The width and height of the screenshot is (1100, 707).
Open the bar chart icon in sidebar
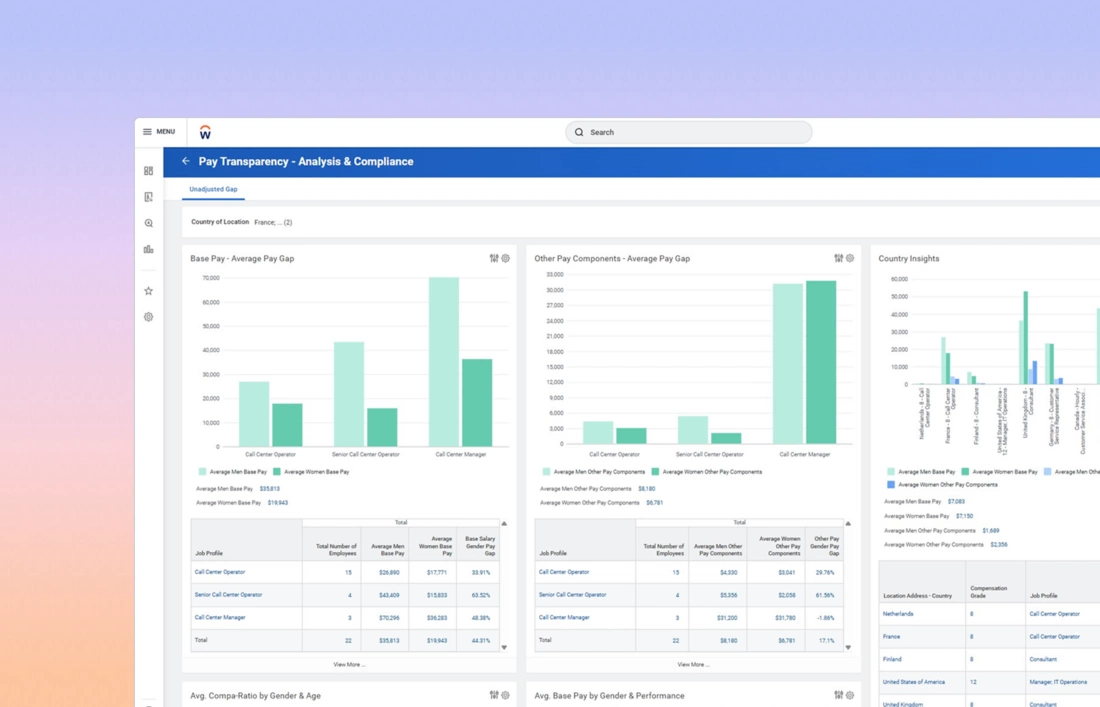pos(149,249)
